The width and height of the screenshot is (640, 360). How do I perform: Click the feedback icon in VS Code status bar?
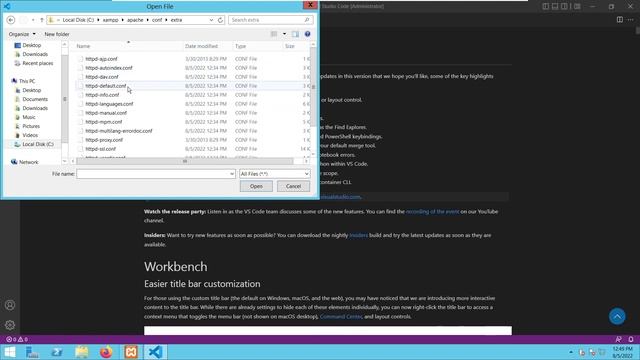[x=618, y=339]
